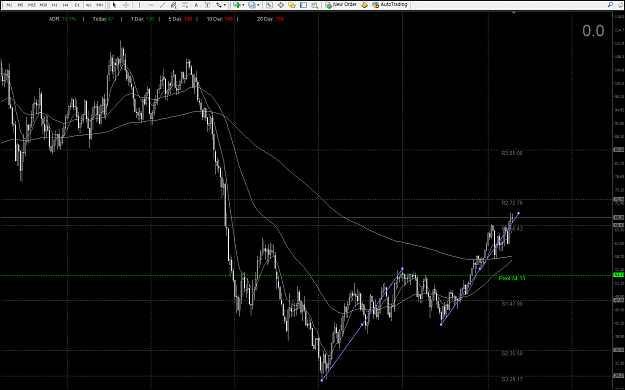This screenshot has width=625, height=390.
Task: Select the Fibonacci retracement tool
Action: point(185,5)
